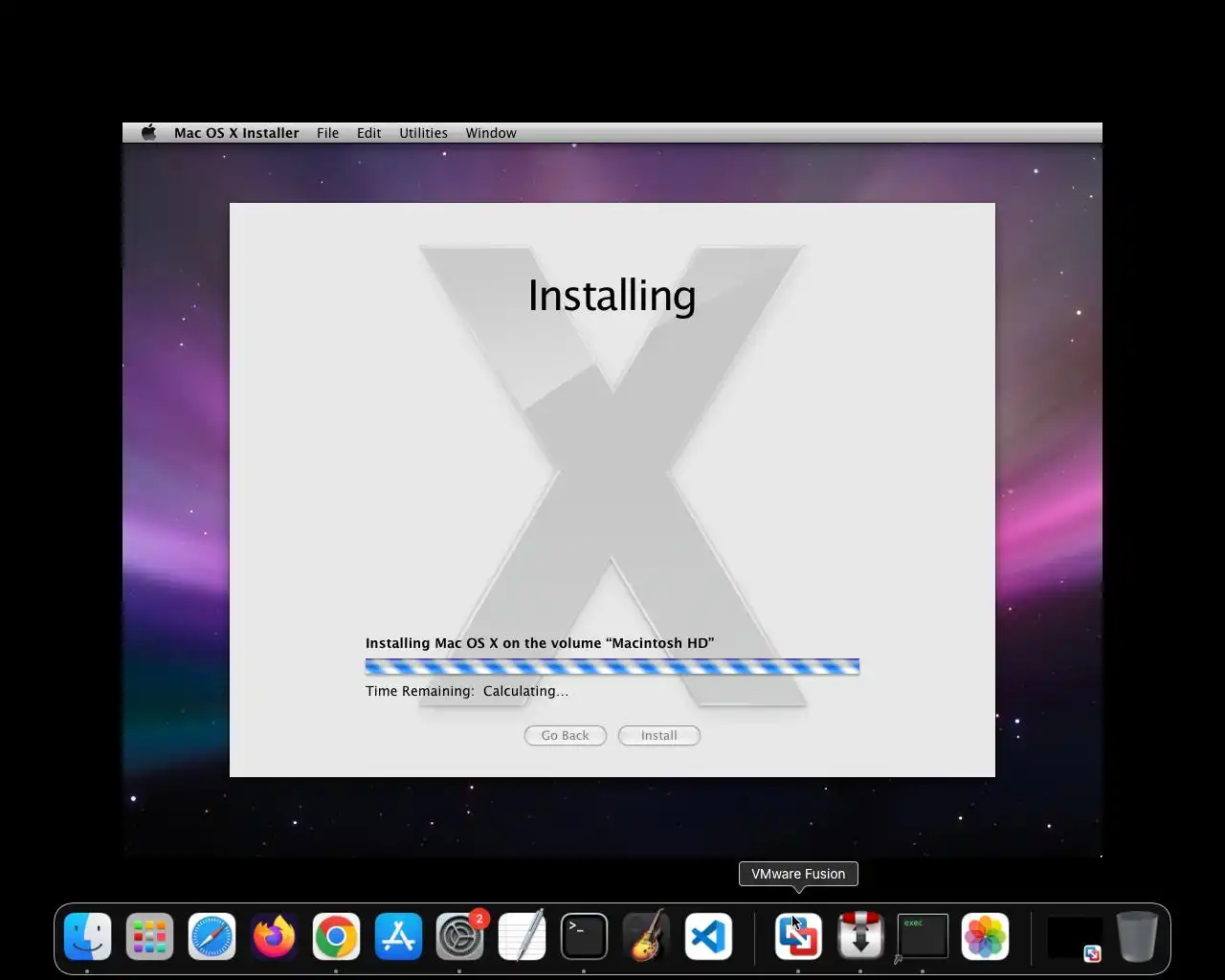Launch Firefox from the Dock
1225x980 pixels.
click(x=274, y=936)
